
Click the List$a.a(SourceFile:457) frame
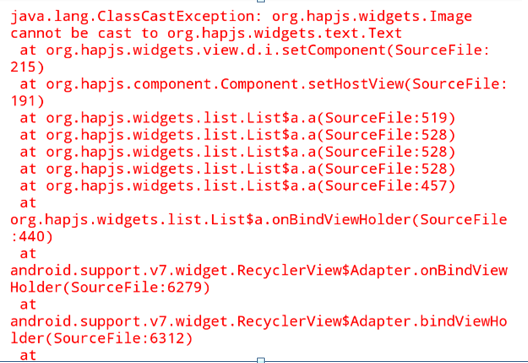(x=237, y=186)
